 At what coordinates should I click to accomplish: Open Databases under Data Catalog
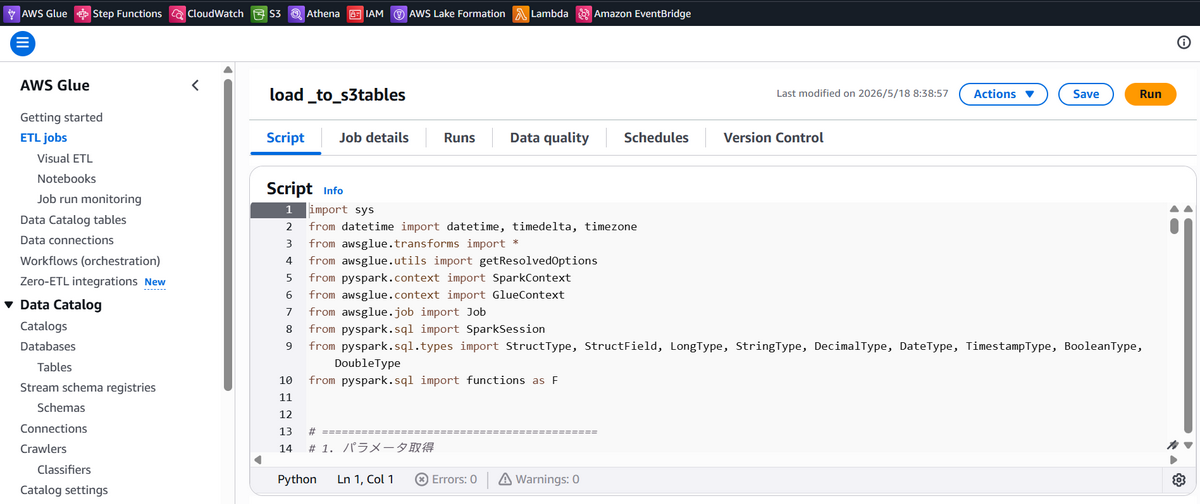(x=48, y=346)
